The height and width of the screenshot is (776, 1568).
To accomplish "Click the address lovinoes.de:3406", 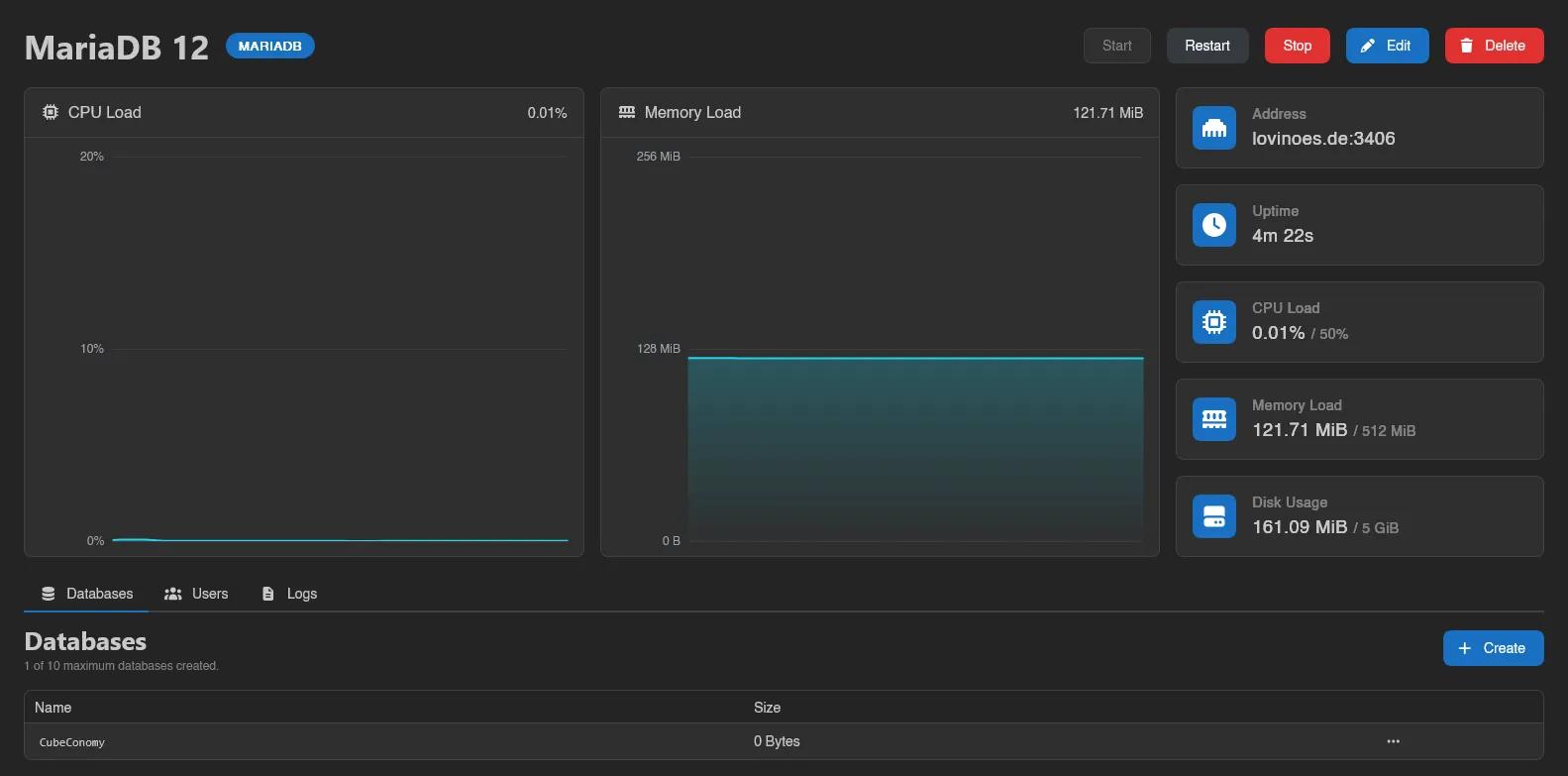I will tap(1323, 139).
